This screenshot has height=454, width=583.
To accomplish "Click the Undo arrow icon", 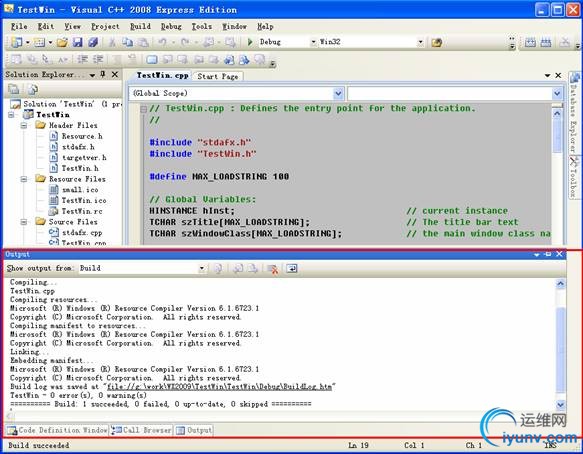I will pyautogui.click(x=162, y=42).
